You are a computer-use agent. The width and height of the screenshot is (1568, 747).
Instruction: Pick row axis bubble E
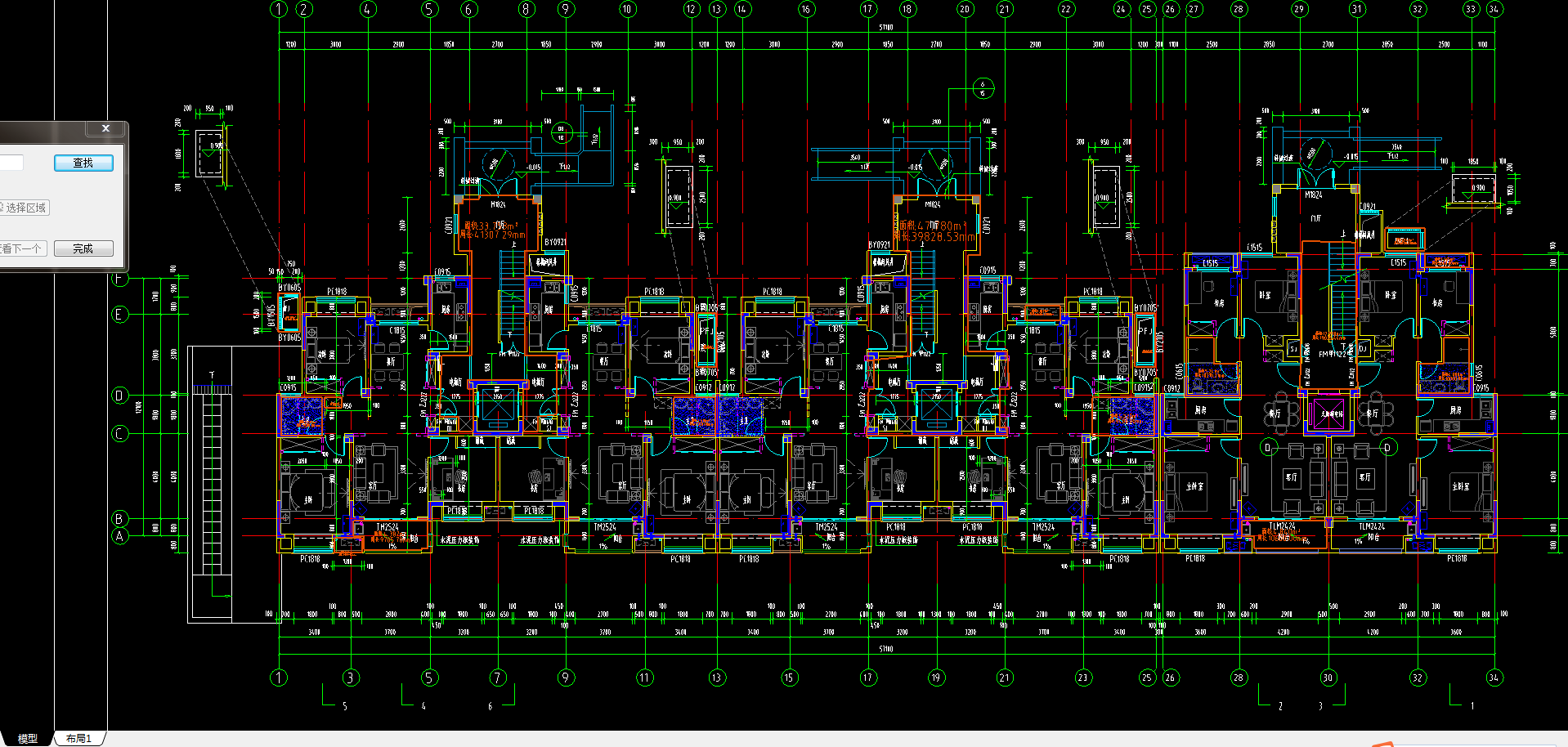(119, 315)
